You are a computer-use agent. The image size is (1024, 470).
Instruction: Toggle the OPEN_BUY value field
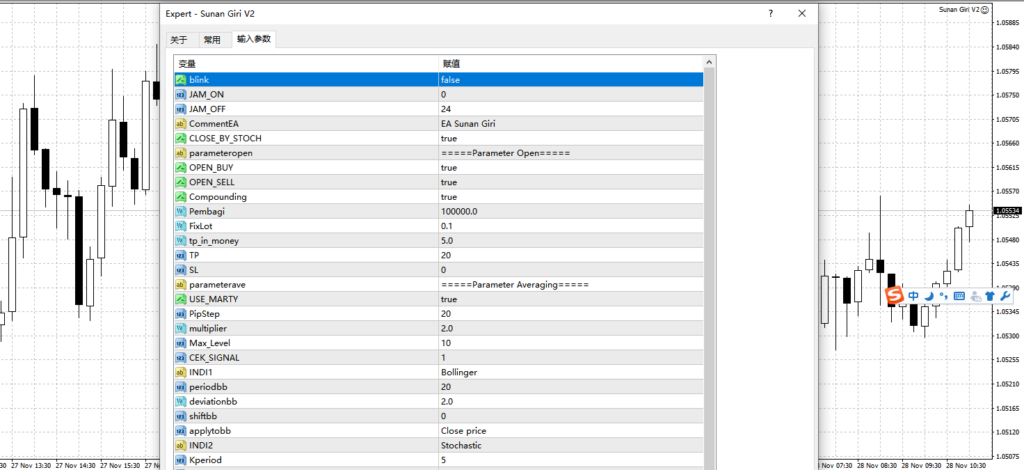pyautogui.click(x=570, y=168)
